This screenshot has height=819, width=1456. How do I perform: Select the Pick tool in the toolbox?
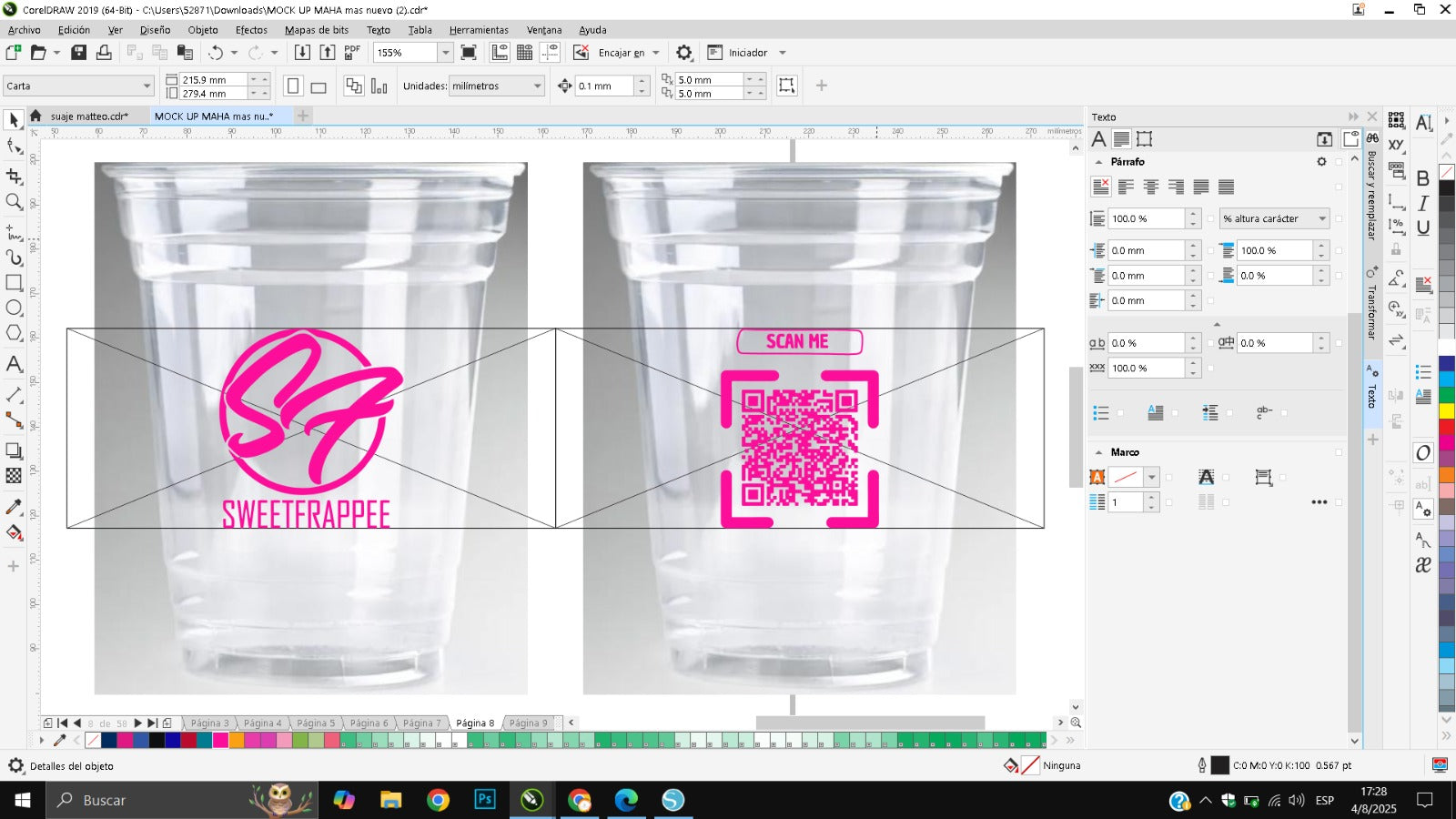tap(14, 119)
